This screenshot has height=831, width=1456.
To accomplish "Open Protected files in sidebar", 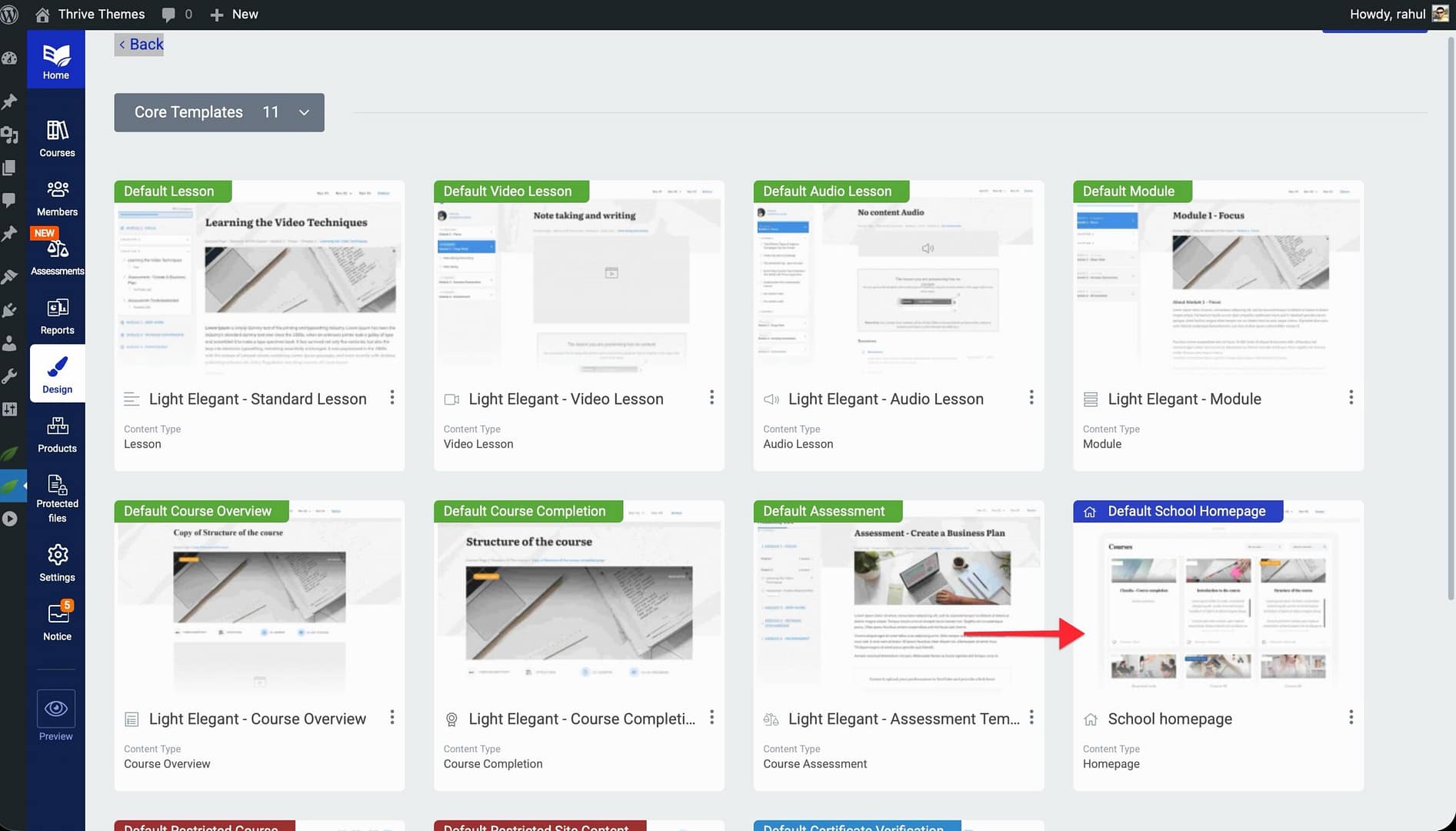I will 57,497.
